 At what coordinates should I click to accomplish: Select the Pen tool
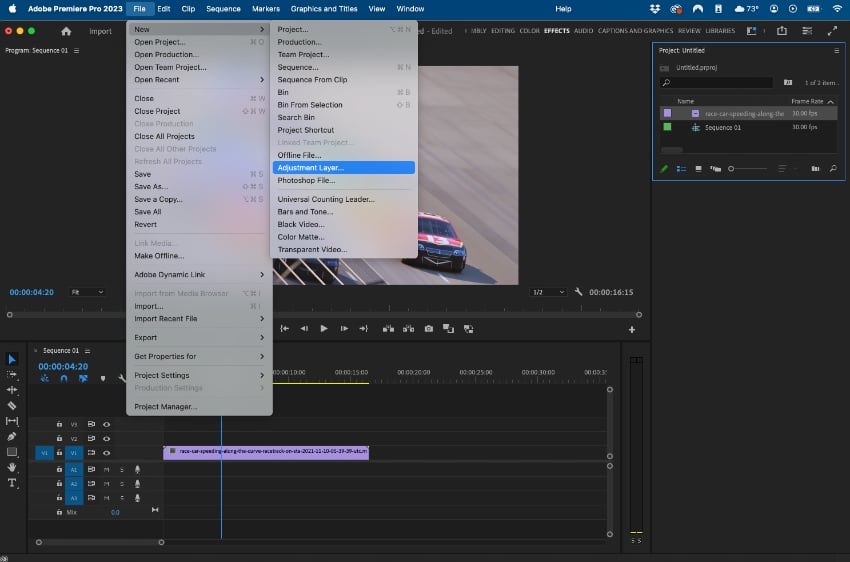click(12, 436)
